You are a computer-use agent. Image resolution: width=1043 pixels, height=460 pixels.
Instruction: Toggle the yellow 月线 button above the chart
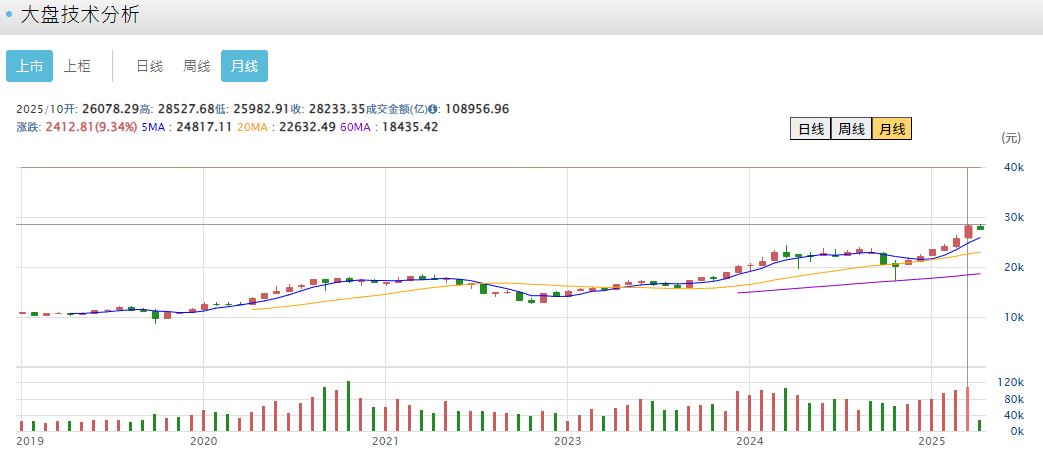point(891,129)
